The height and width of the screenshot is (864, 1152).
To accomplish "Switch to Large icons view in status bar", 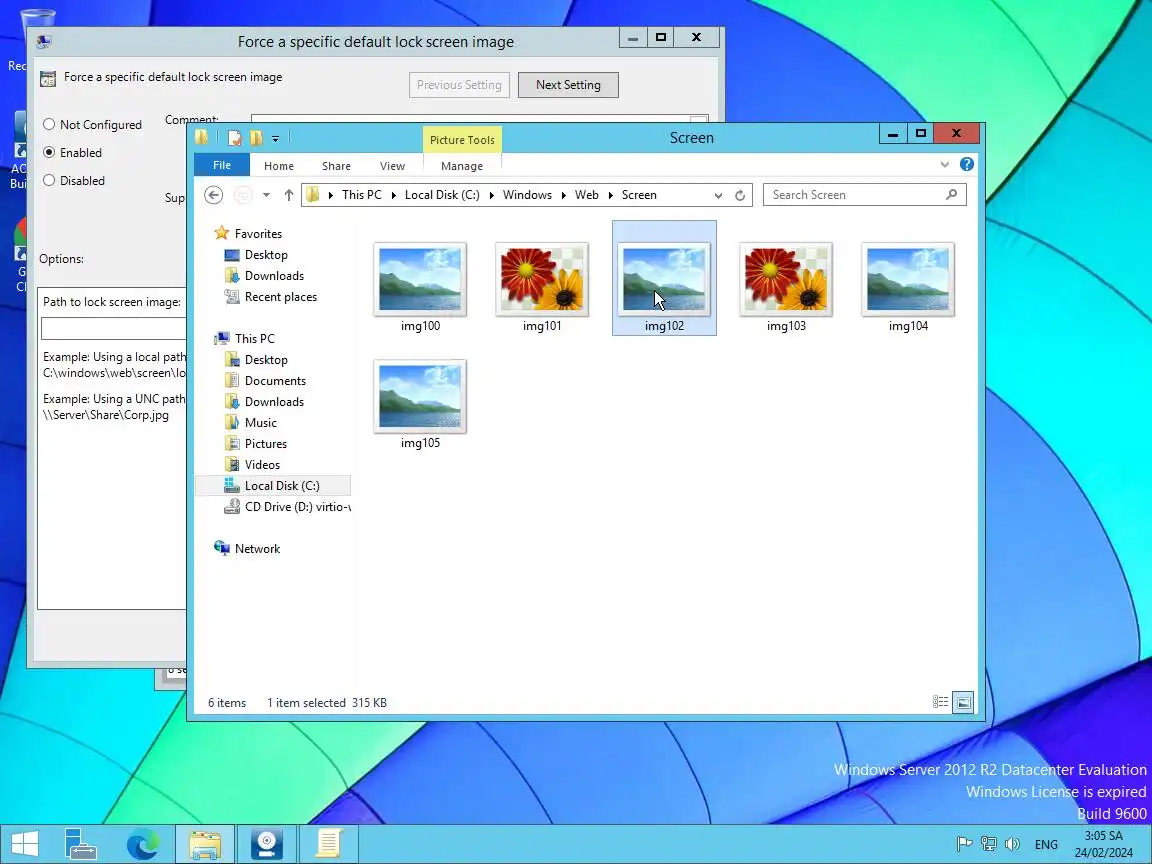I will tap(963, 702).
